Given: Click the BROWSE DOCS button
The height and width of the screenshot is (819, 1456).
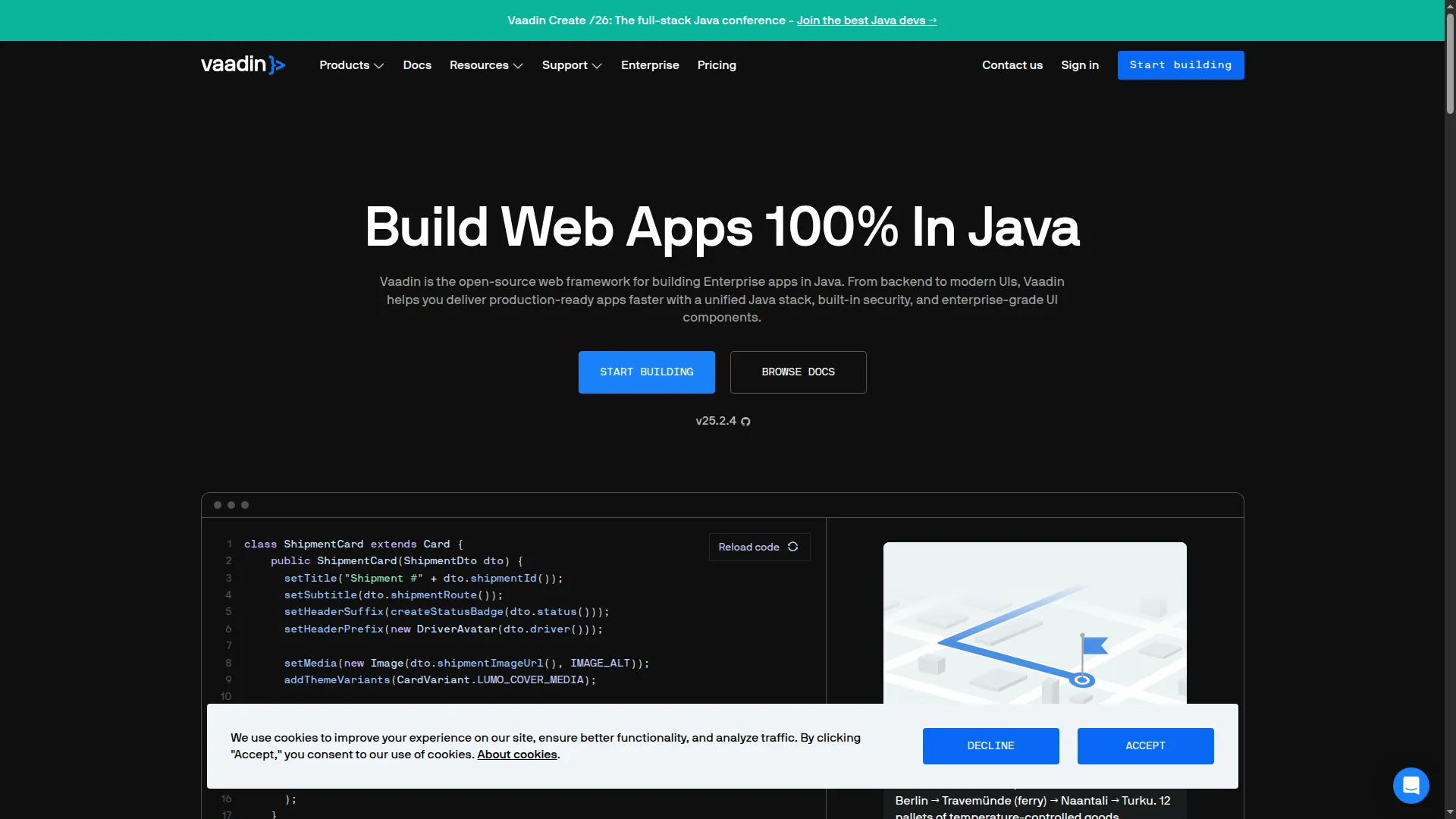Looking at the screenshot, I should point(799,372).
